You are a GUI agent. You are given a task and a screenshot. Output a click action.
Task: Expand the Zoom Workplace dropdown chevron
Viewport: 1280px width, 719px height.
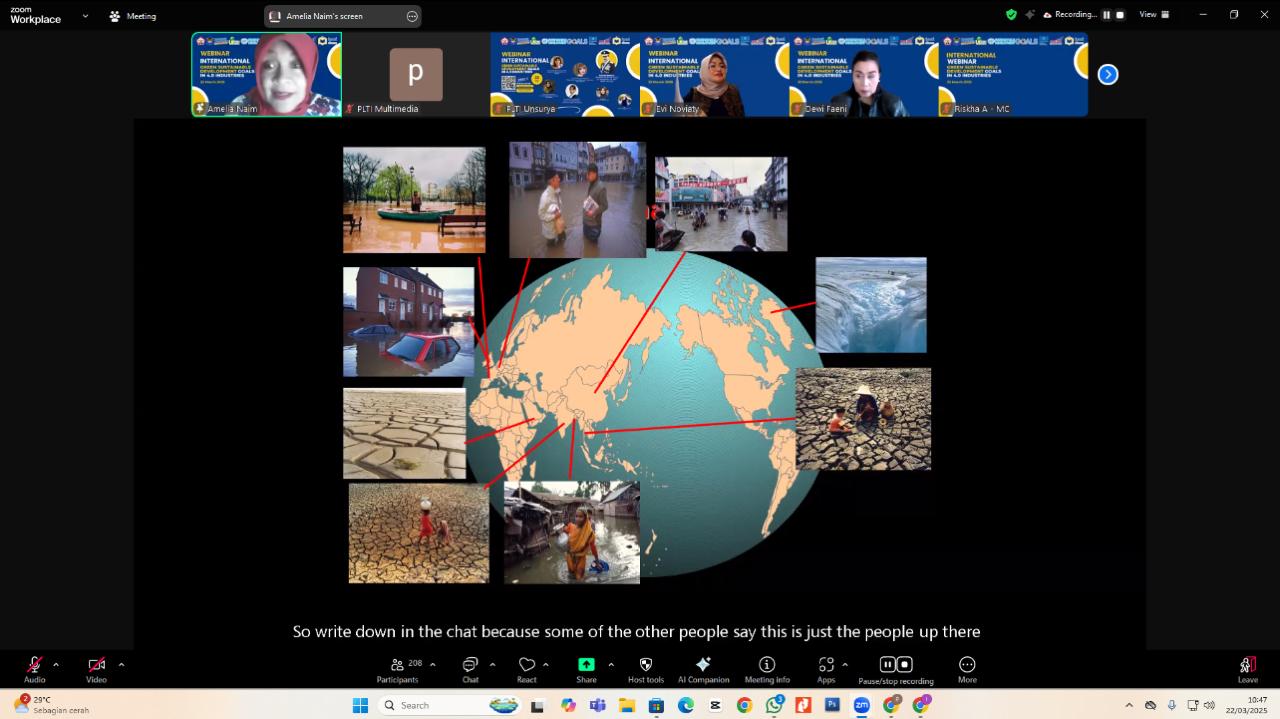point(85,16)
